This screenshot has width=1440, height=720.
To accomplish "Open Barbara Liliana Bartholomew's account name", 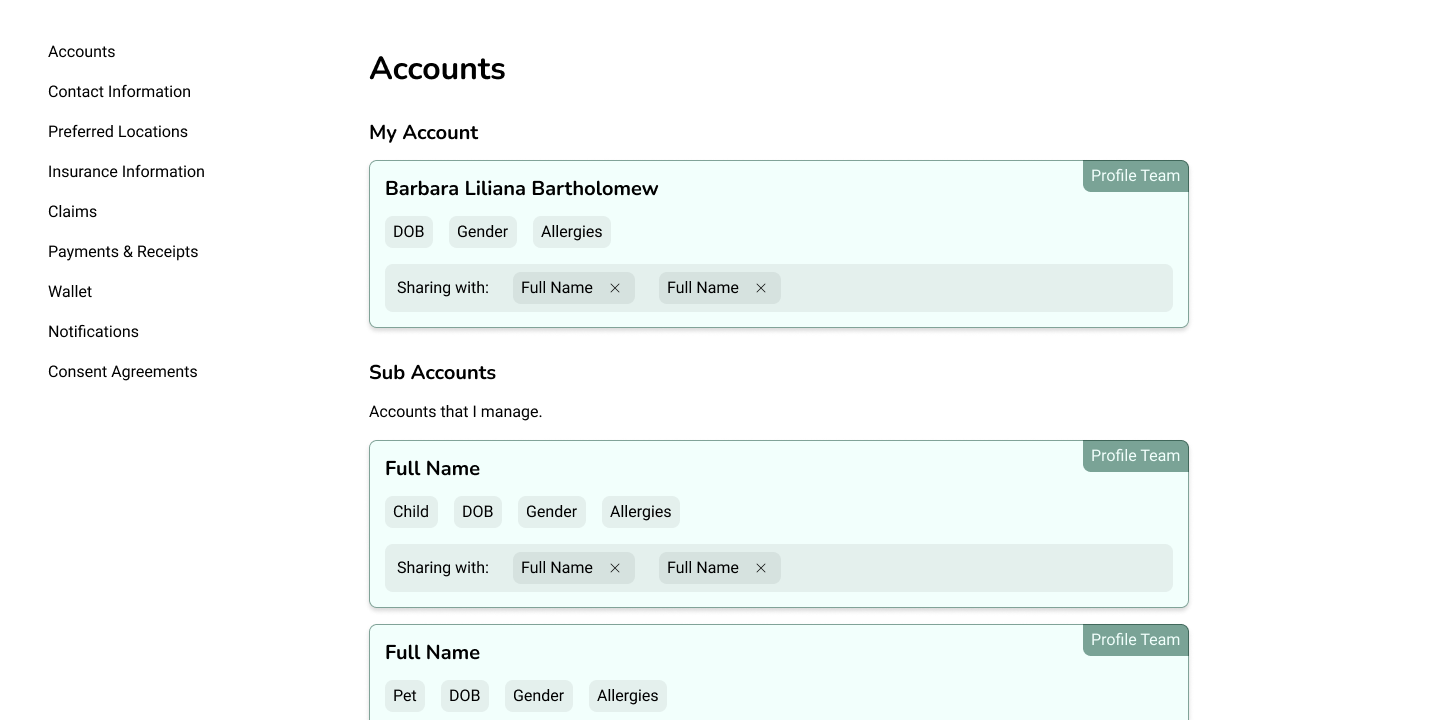I will coord(521,189).
